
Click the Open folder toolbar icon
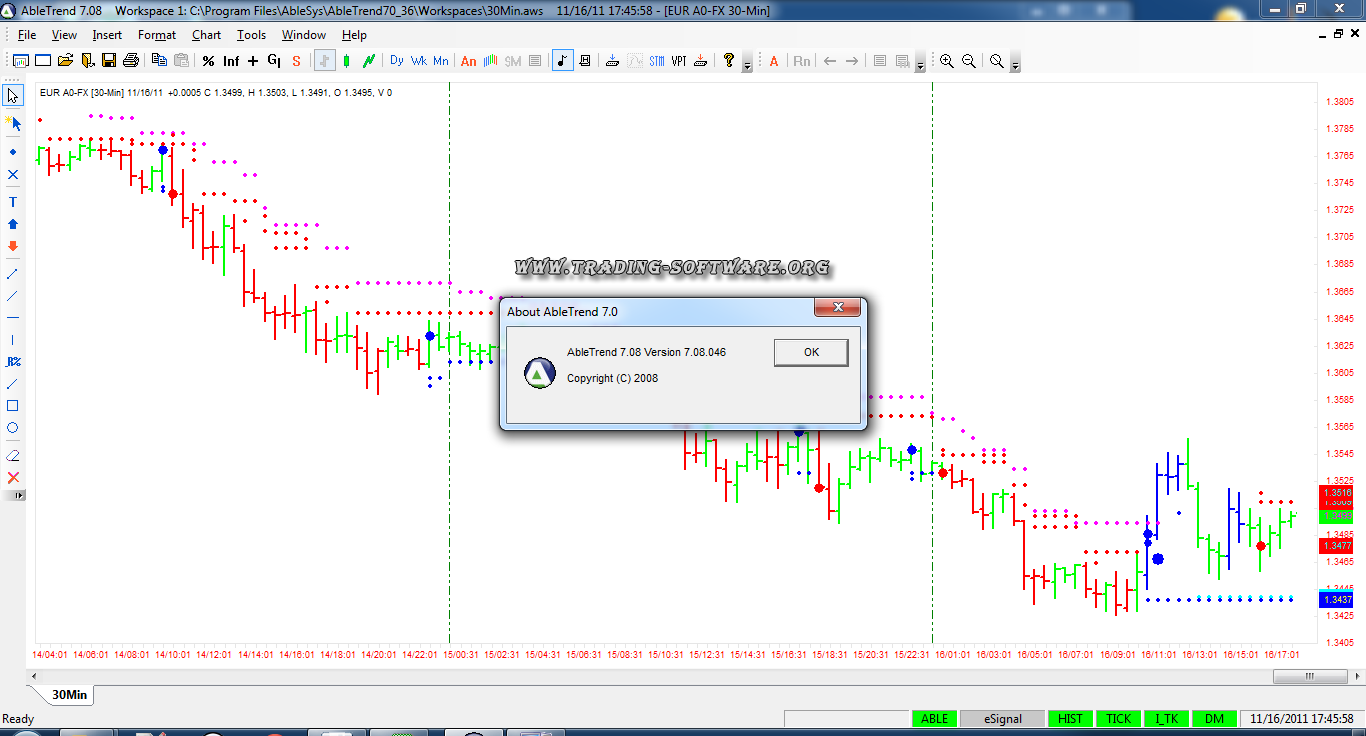tap(65, 61)
